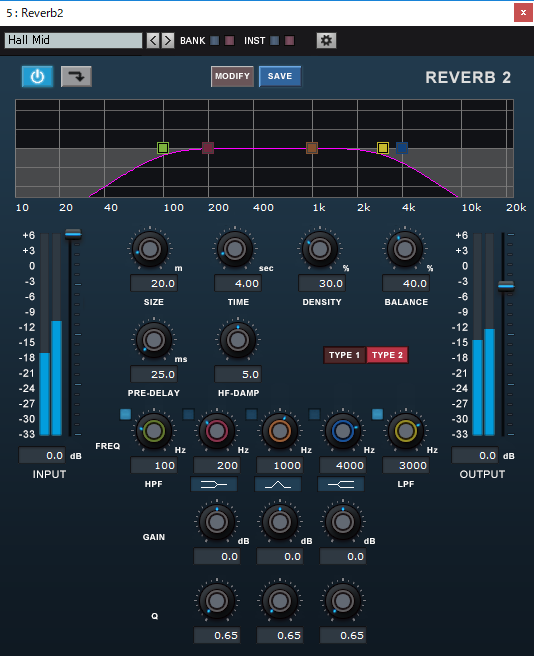The image size is (534, 656).
Task: Select dark red band node on graph
Action: pos(208,148)
